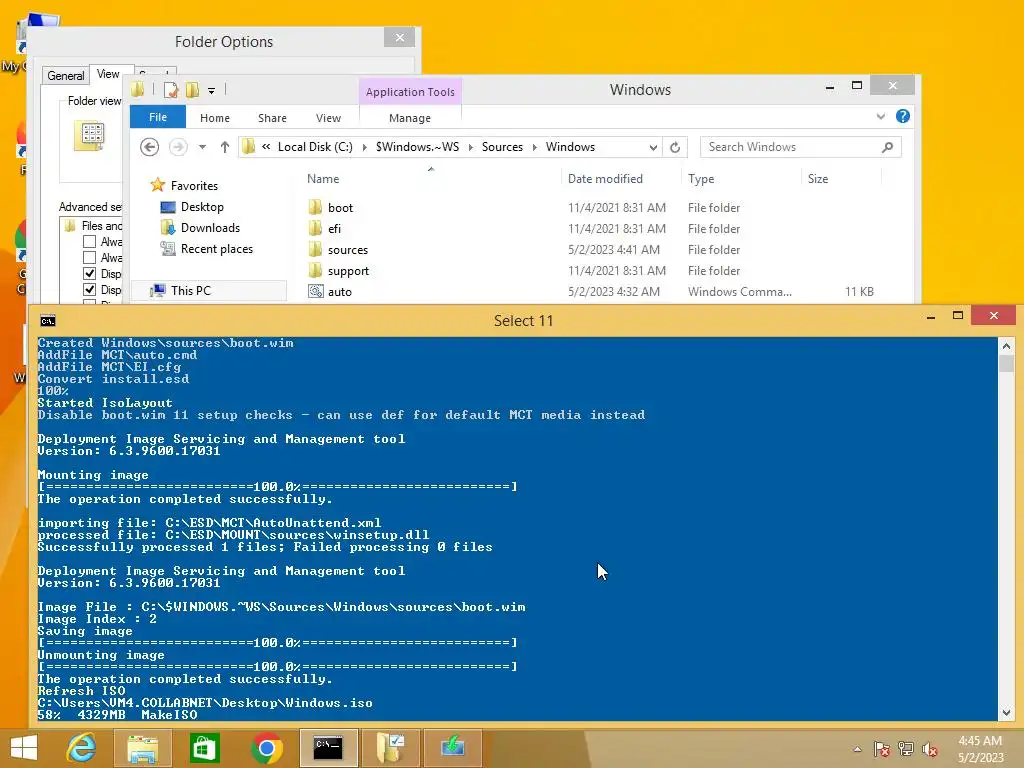This screenshot has width=1024, height=768.
Task: Expand the Explorer ribbon chevron
Action: pyautogui.click(x=880, y=116)
